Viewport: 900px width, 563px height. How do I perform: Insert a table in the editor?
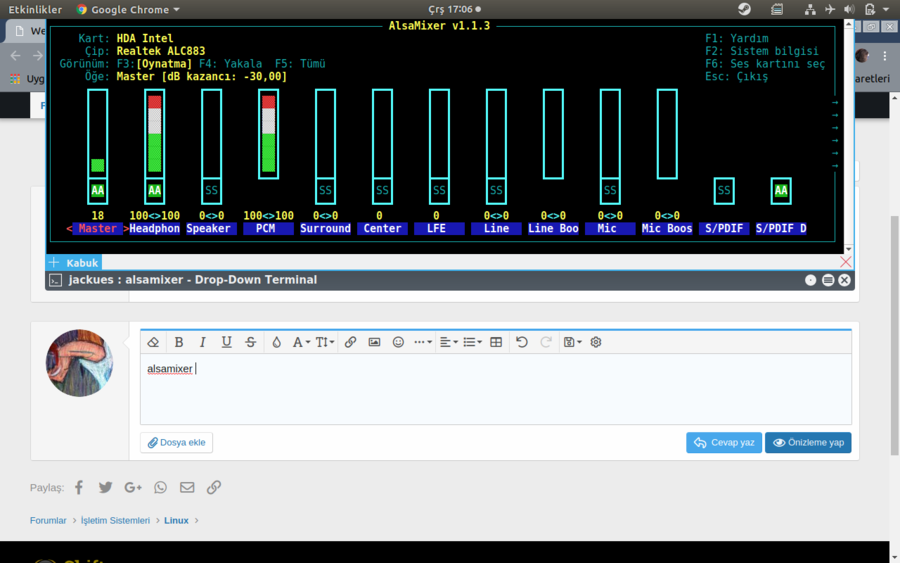pos(496,342)
